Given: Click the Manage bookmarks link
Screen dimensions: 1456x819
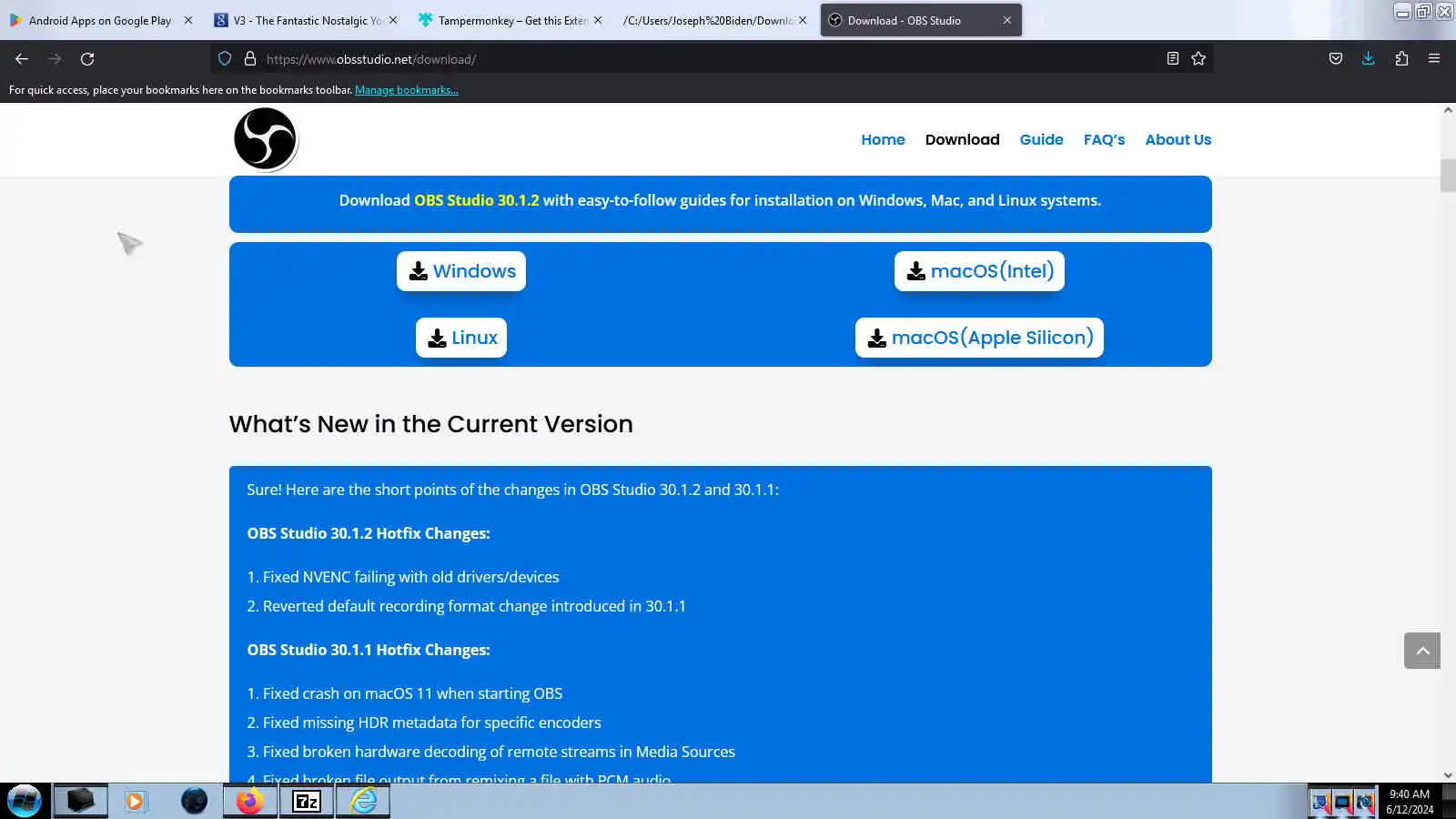Looking at the screenshot, I should click(x=407, y=90).
